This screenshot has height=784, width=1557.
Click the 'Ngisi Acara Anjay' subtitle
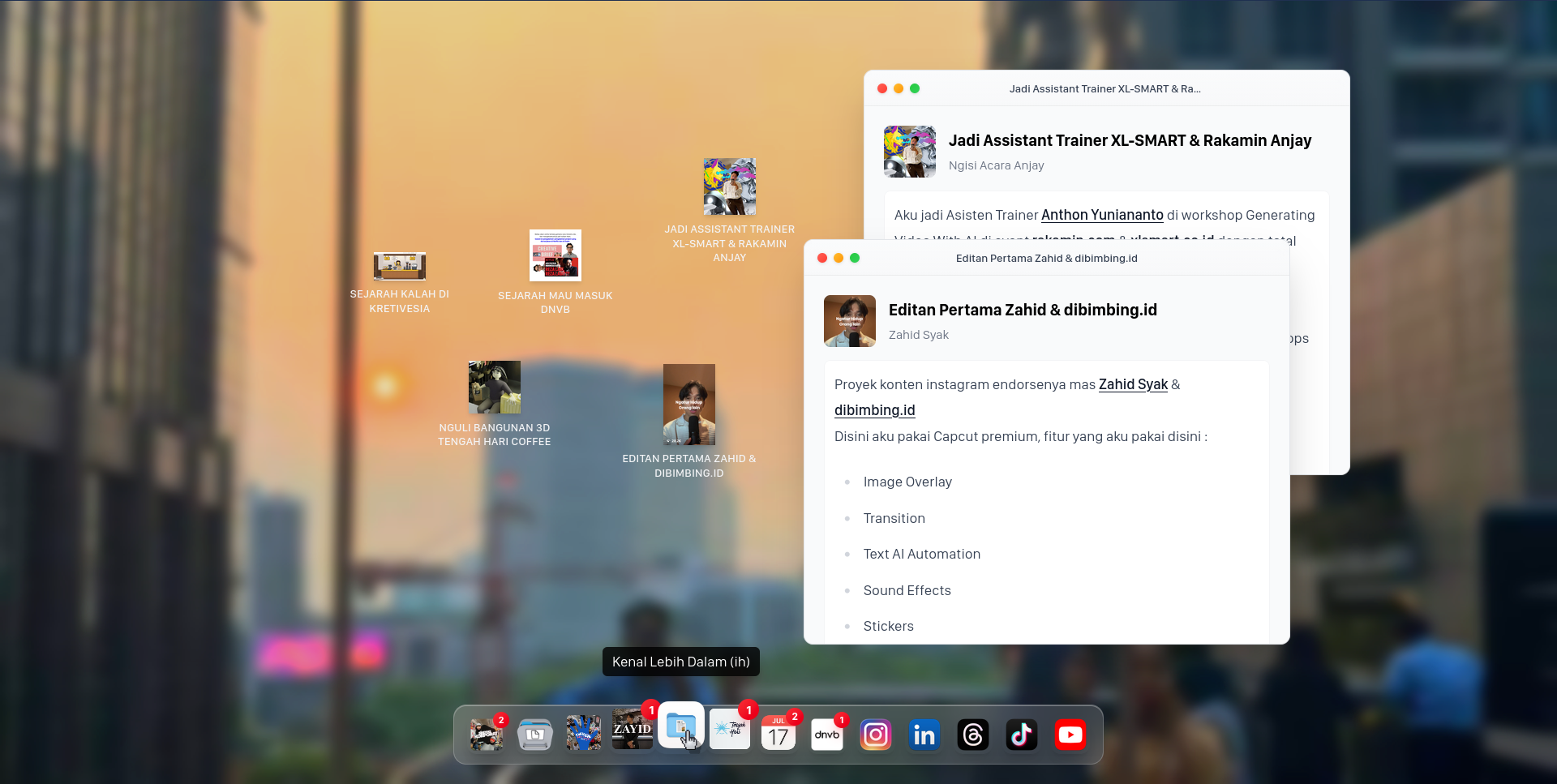coord(996,165)
